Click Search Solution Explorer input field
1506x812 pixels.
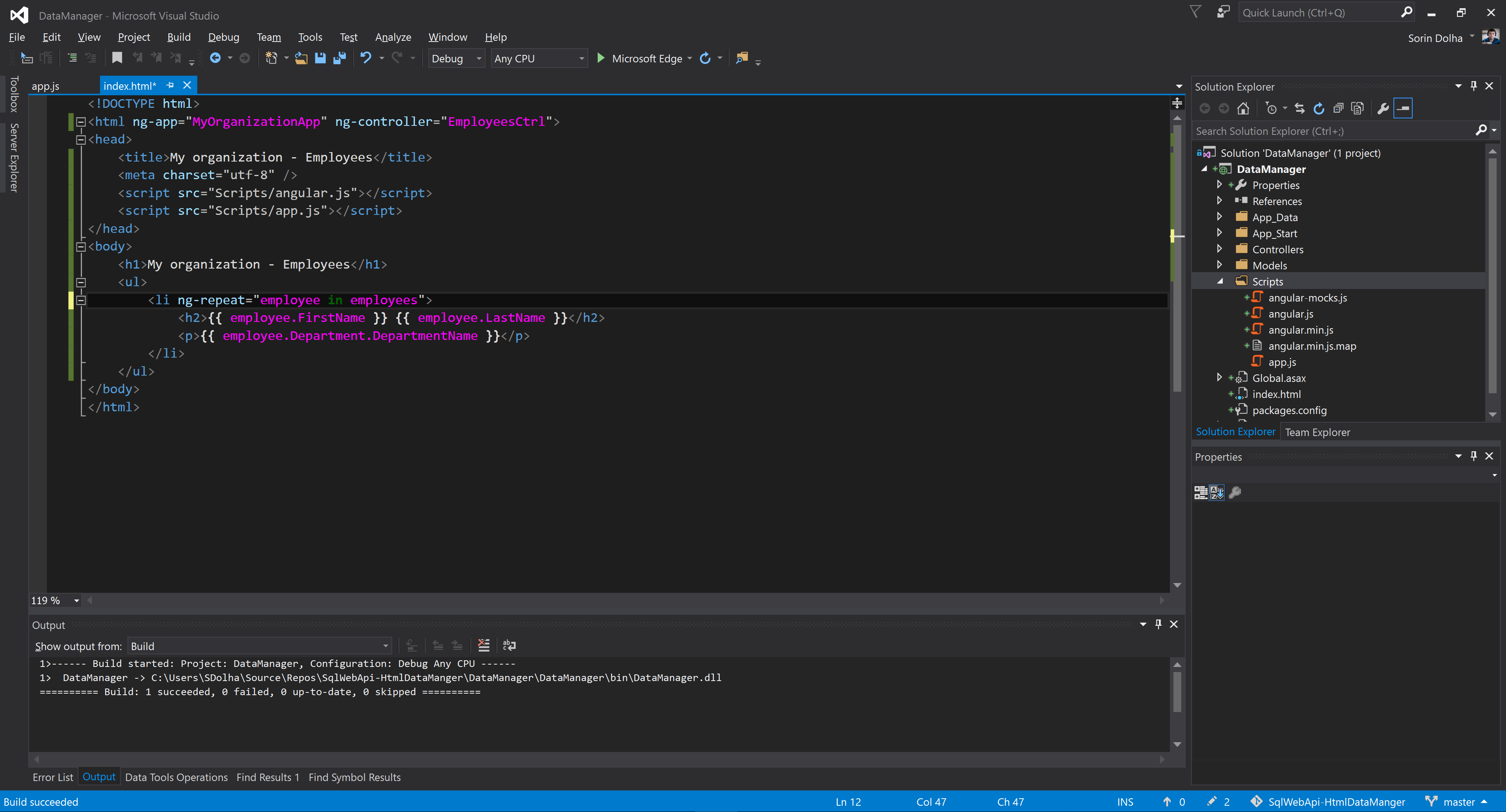[1333, 131]
